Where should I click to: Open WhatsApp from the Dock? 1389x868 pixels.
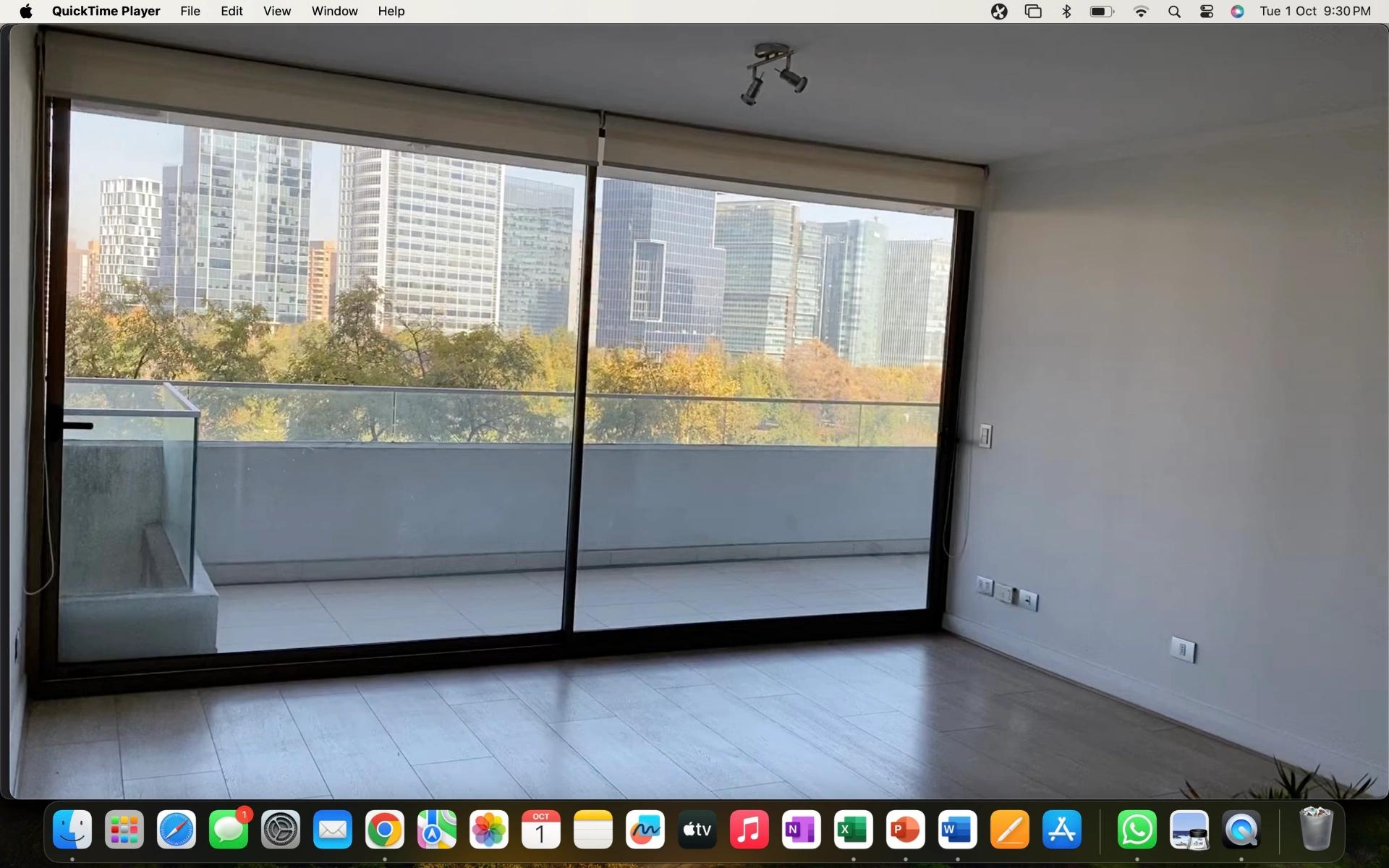[x=1137, y=830]
